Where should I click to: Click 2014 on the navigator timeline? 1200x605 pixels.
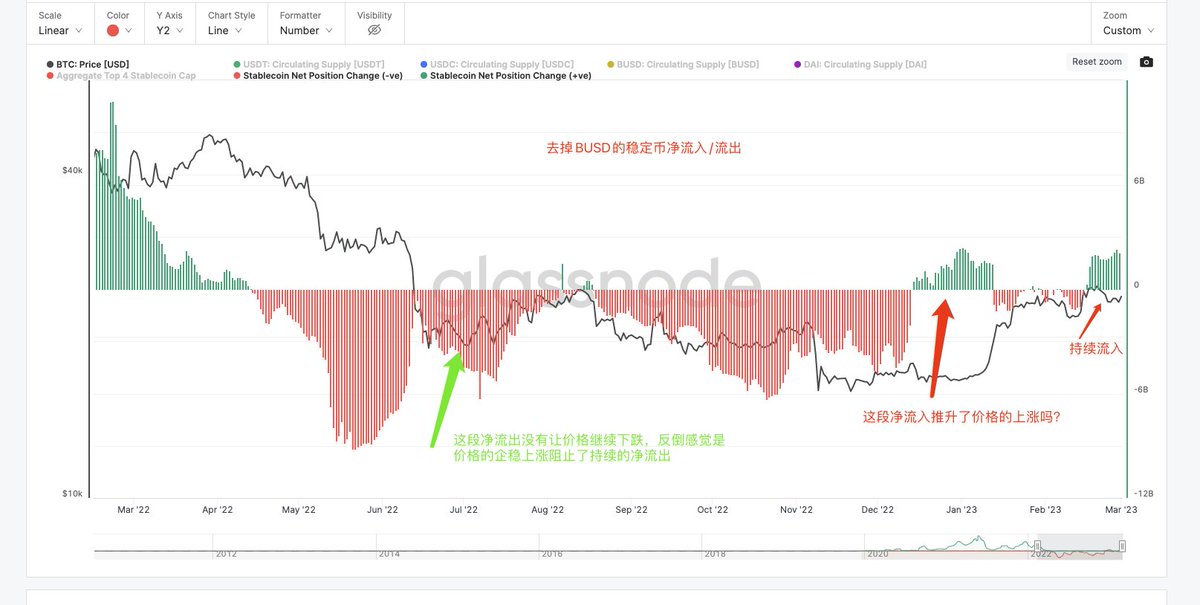click(x=389, y=553)
